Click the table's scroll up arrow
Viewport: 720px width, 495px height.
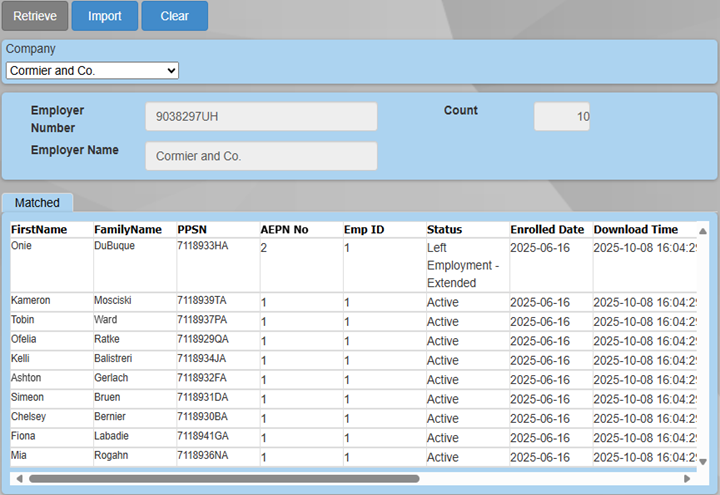(702, 231)
